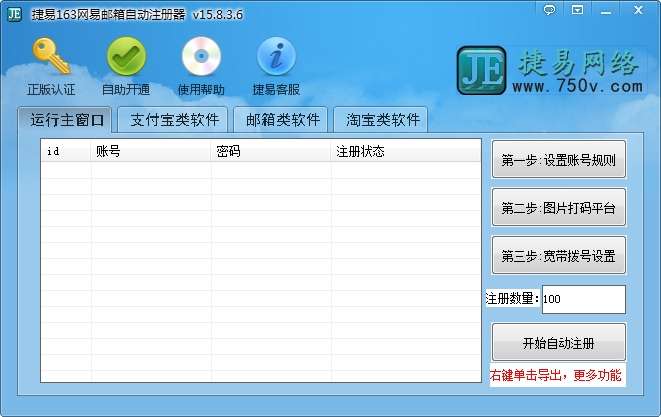Open 第二步:图片打码平台 settings
The height and width of the screenshot is (417, 661).
point(559,207)
